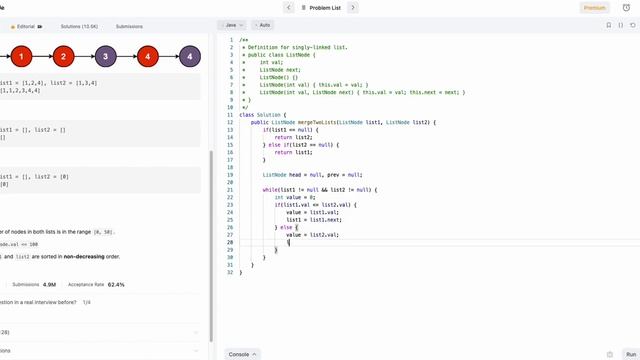This screenshot has width=640, height=360.
Task: Click the 'public ListNode mergeTwoLists' code line
Action: point(343,122)
